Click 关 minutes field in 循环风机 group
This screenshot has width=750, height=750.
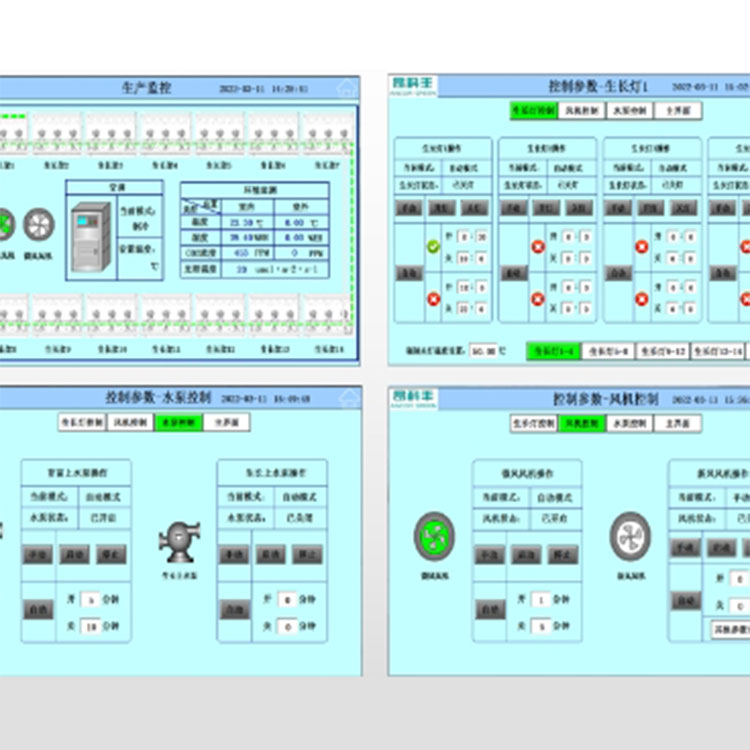coord(541,626)
